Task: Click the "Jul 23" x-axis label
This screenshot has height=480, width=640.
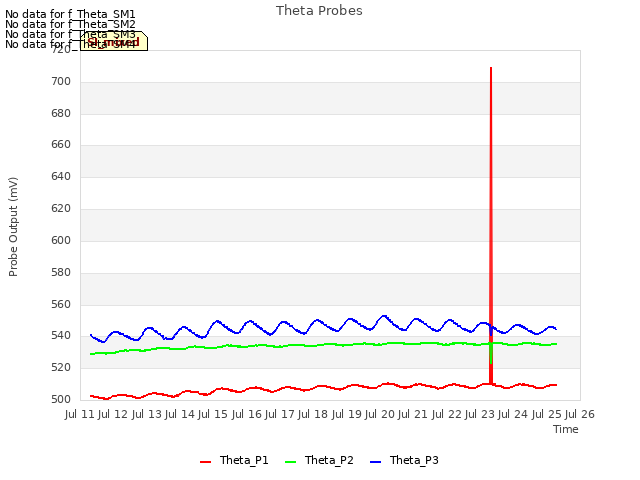Action: tap(480, 414)
